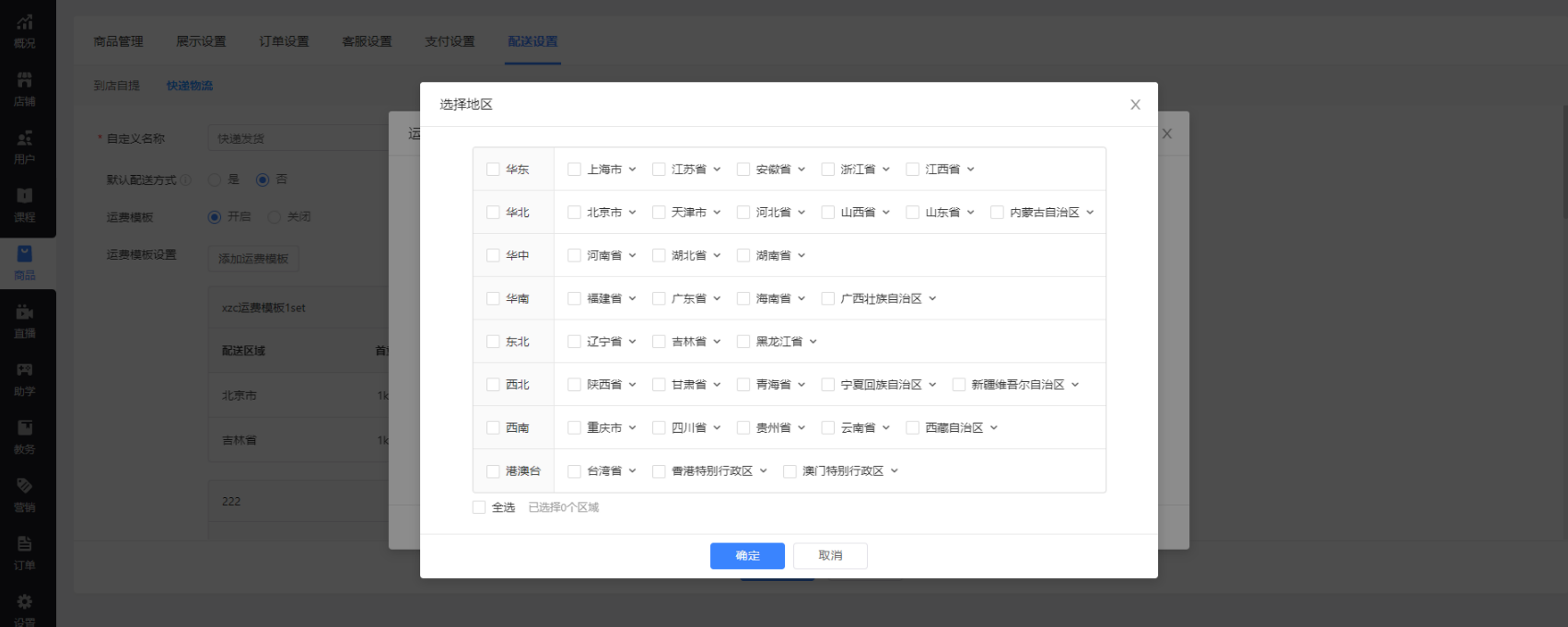Check the 华东 region checkbox
1568x627 pixels.
tap(493, 169)
